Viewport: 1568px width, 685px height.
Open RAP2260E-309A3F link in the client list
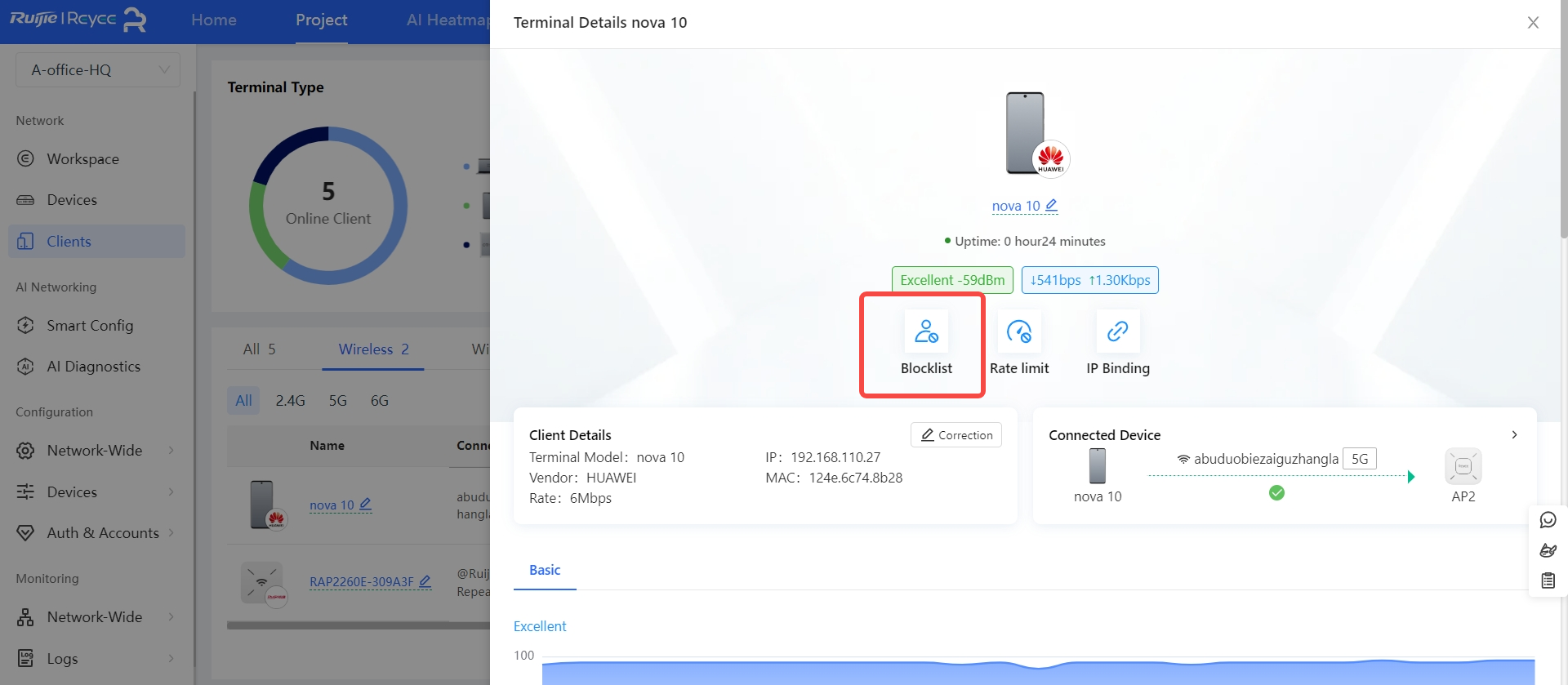pos(361,582)
